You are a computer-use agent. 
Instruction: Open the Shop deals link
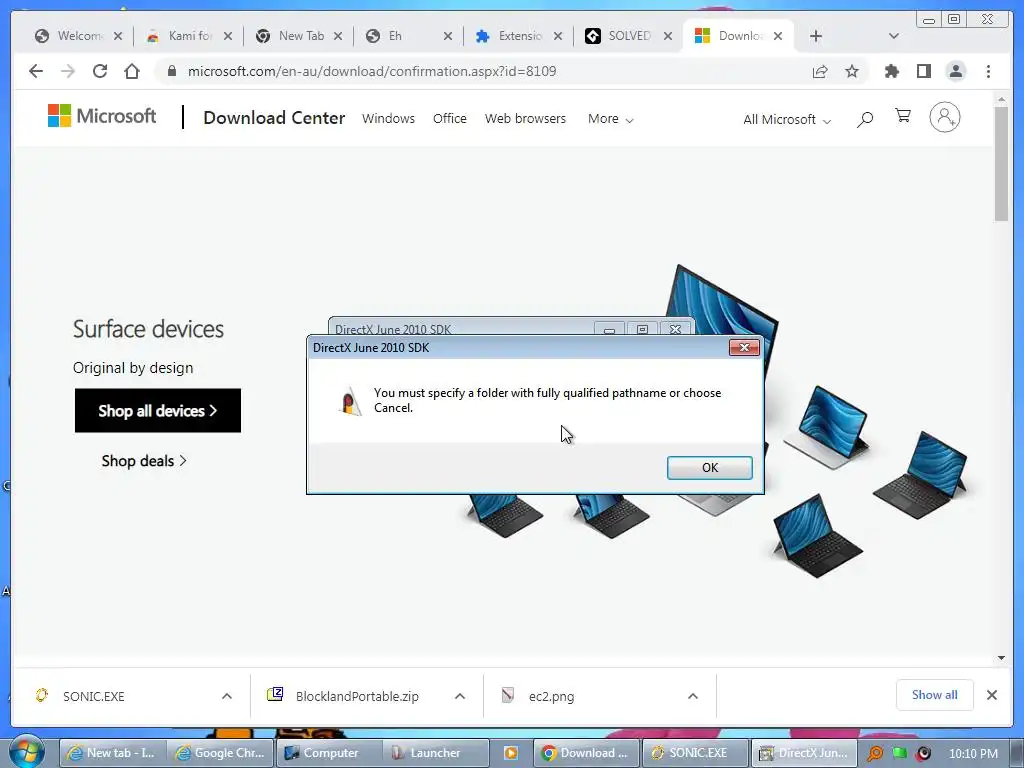144,461
